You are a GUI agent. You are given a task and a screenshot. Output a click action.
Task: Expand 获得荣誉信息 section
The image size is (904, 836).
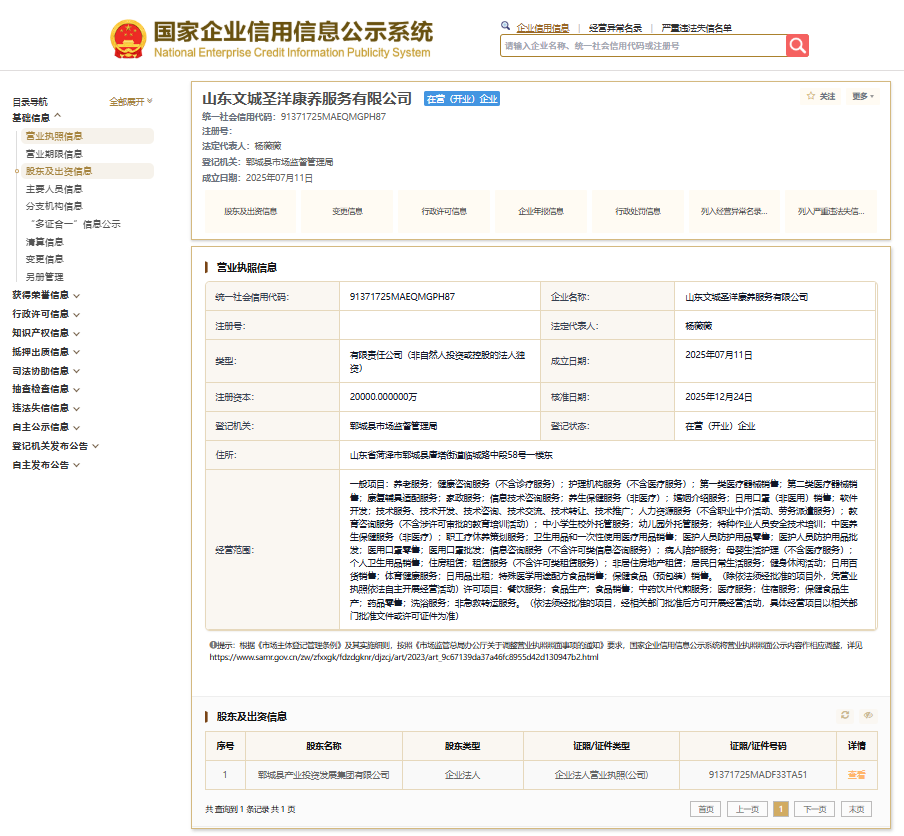(x=46, y=295)
